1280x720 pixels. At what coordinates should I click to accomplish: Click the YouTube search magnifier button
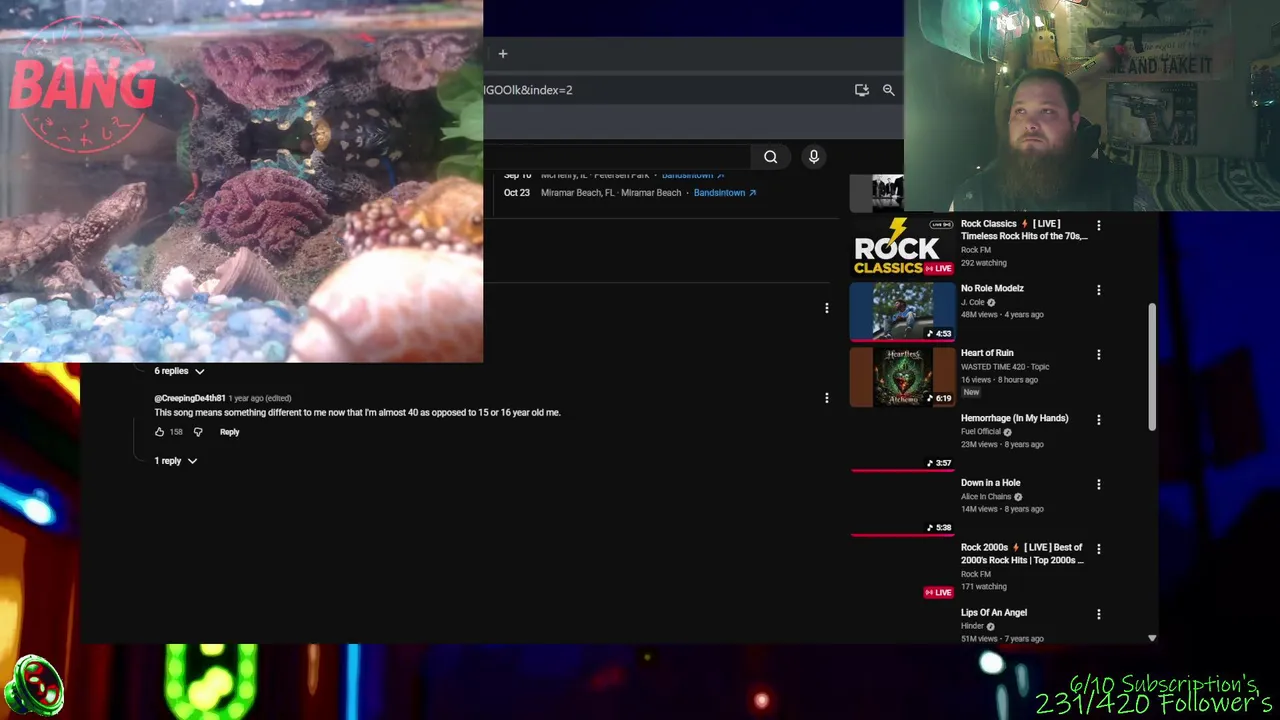click(x=770, y=157)
